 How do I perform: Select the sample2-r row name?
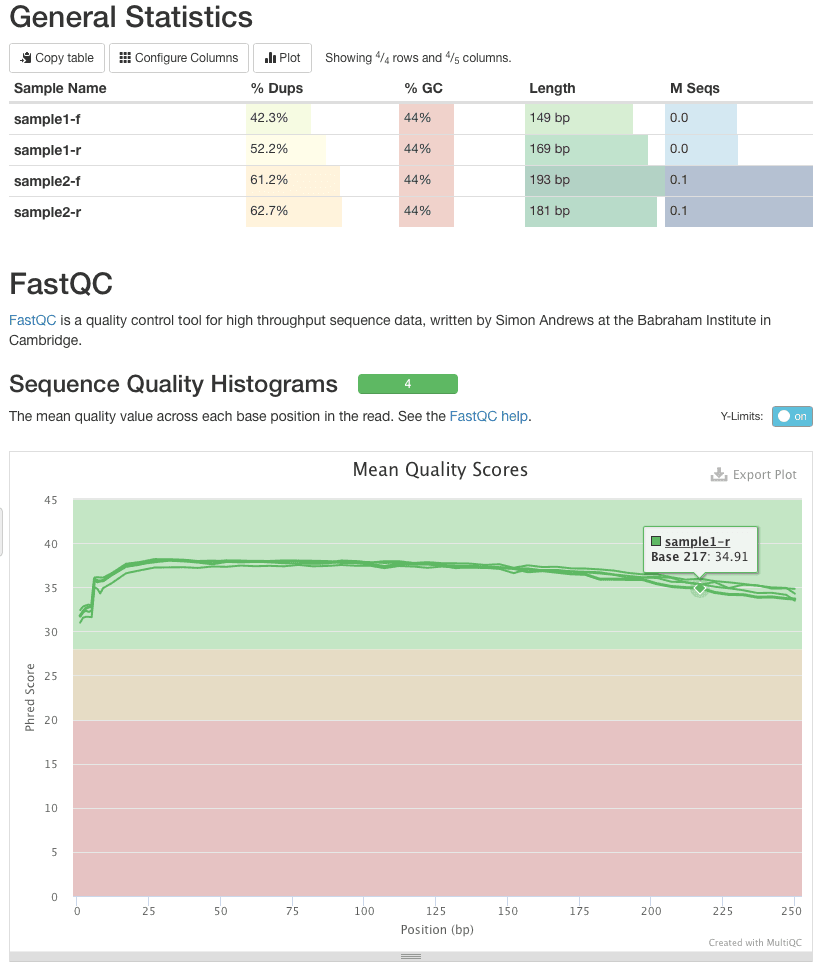click(x=47, y=211)
